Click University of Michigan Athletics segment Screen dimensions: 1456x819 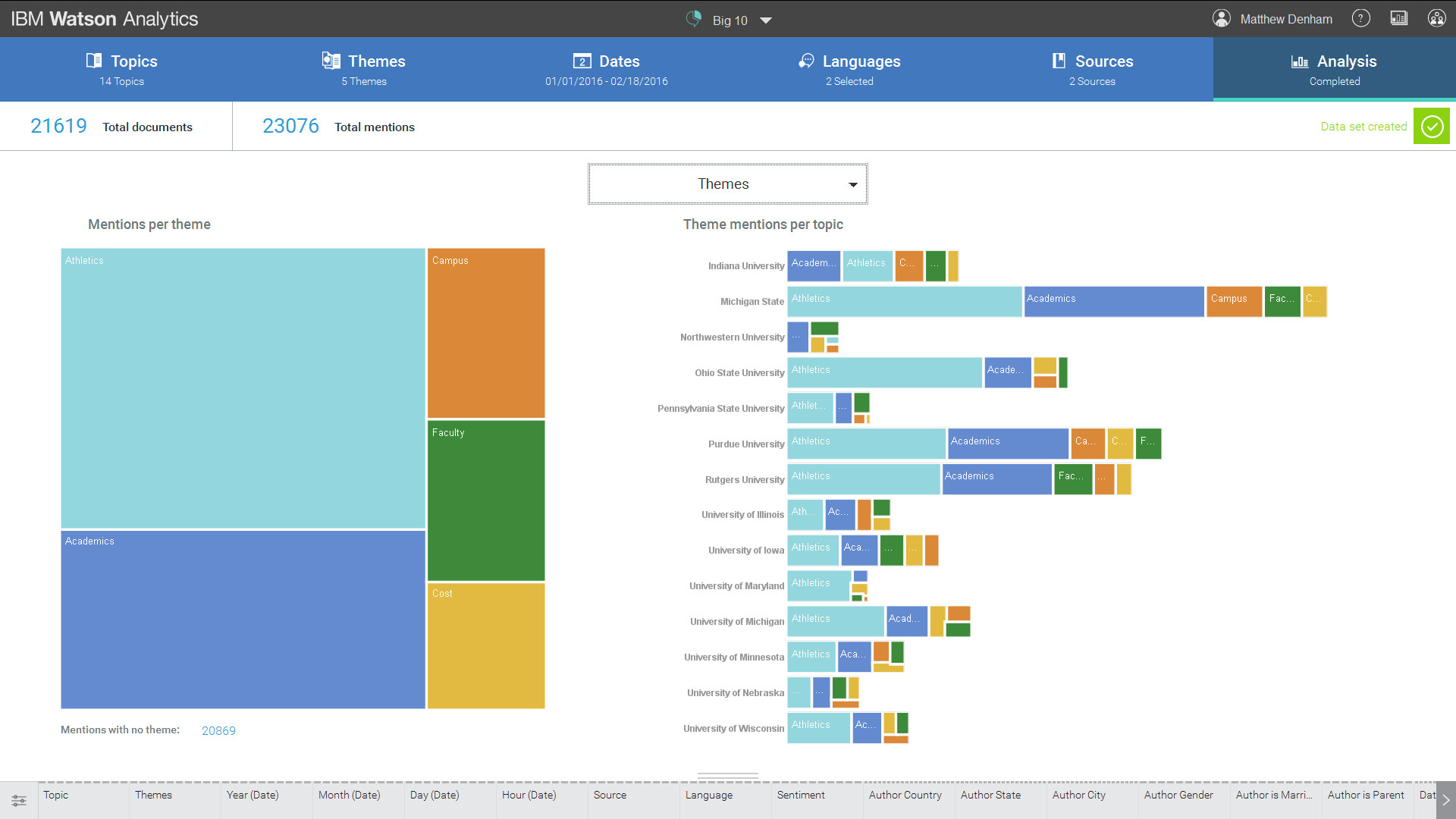point(836,621)
